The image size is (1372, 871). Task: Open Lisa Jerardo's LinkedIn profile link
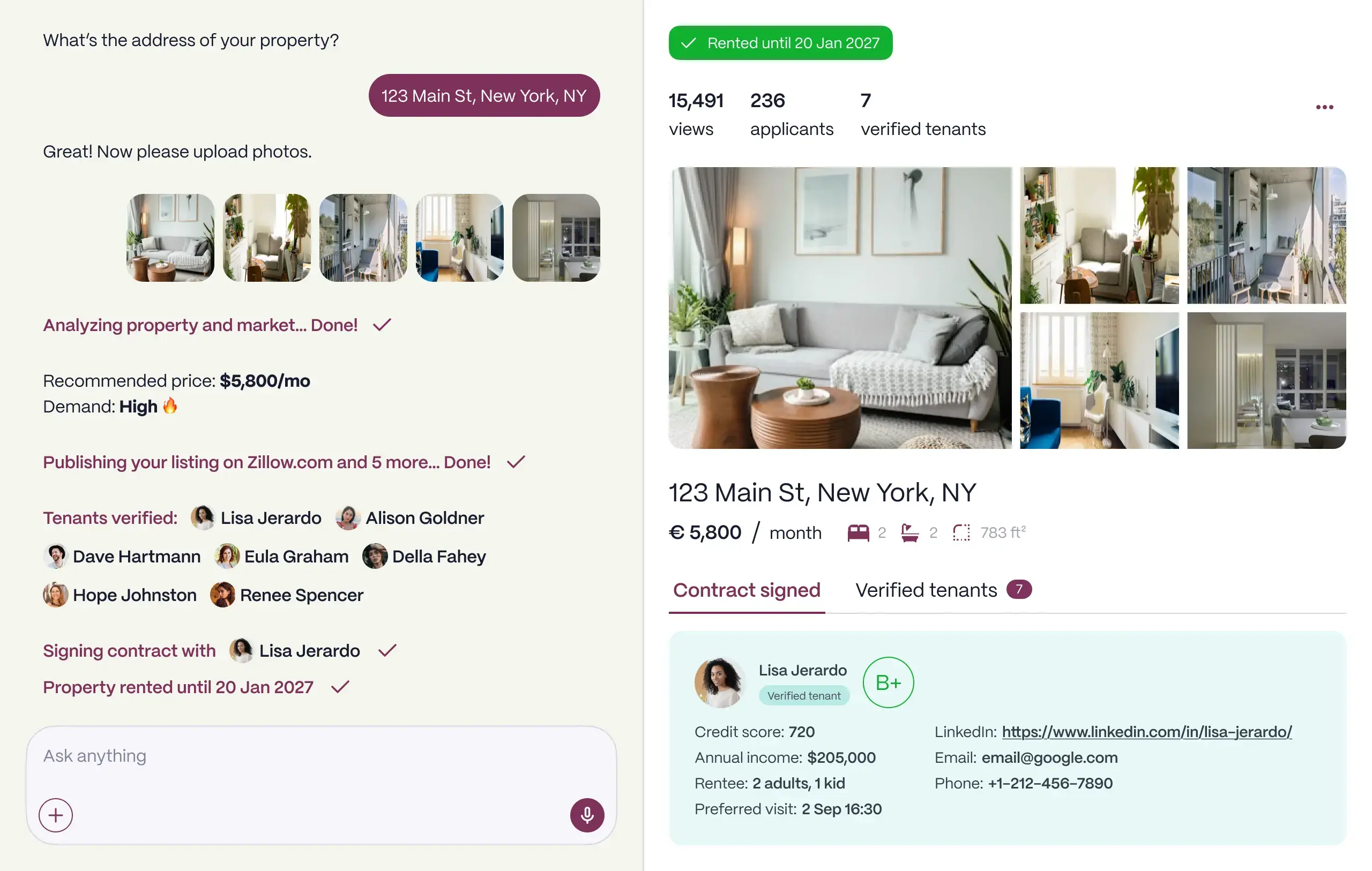tap(1146, 732)
